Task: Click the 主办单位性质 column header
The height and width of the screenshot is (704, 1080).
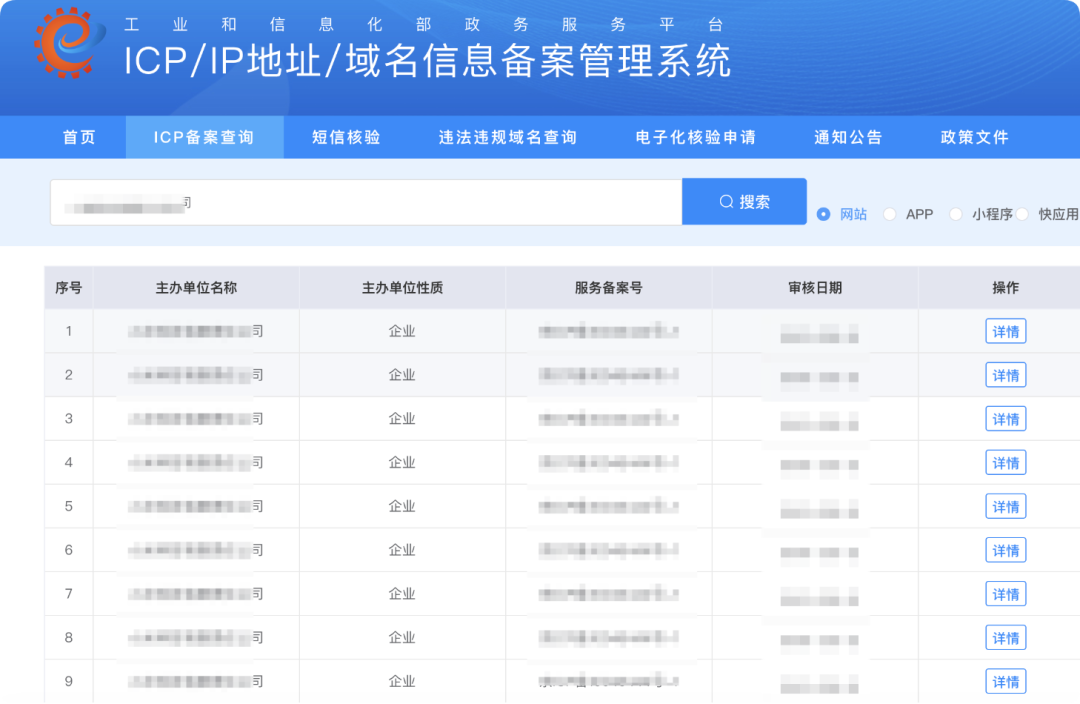Action: point(402,288)
